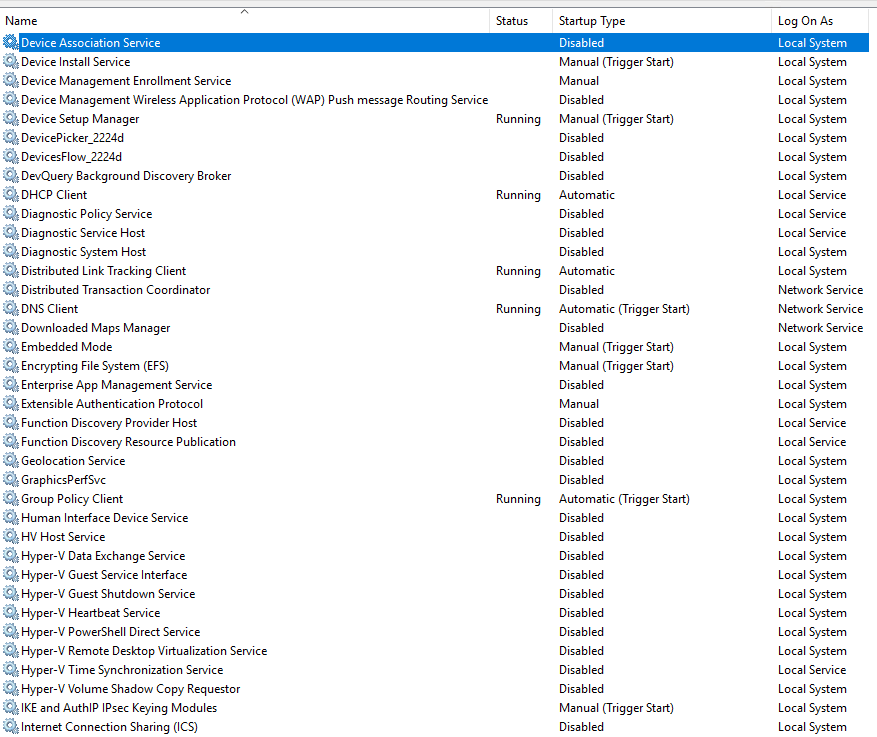
Task: Click Manual (Trigger Start) for Embedded Mode
Action: (616, 347)
